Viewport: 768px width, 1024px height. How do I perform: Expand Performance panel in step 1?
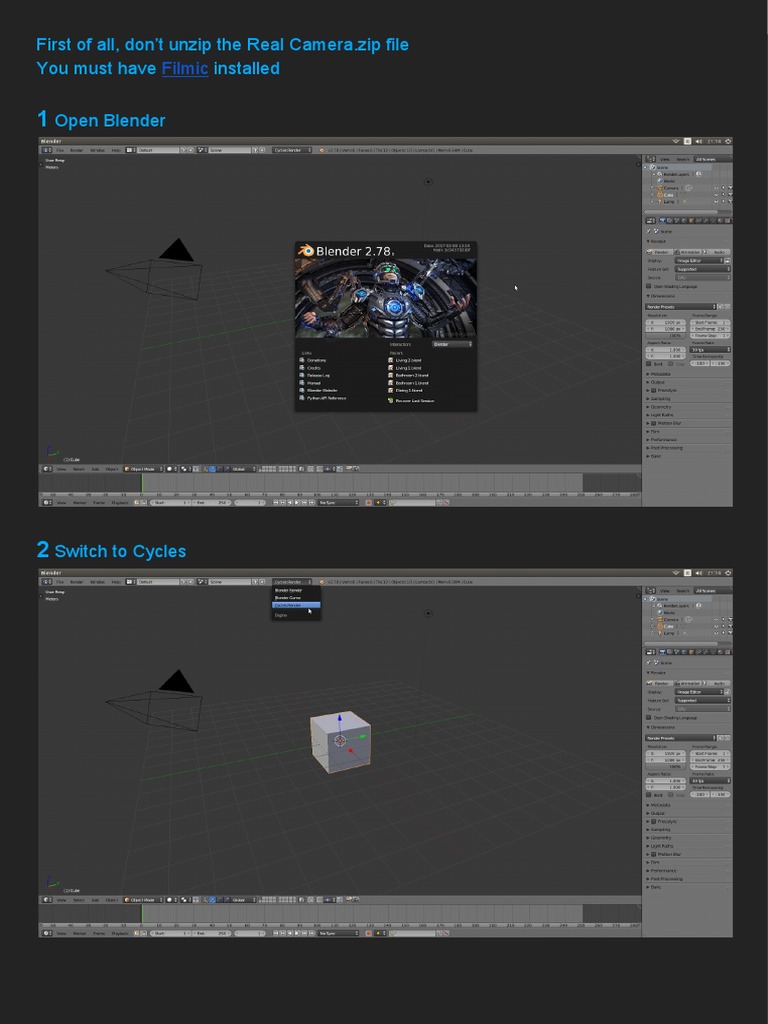tap(663, 440)
